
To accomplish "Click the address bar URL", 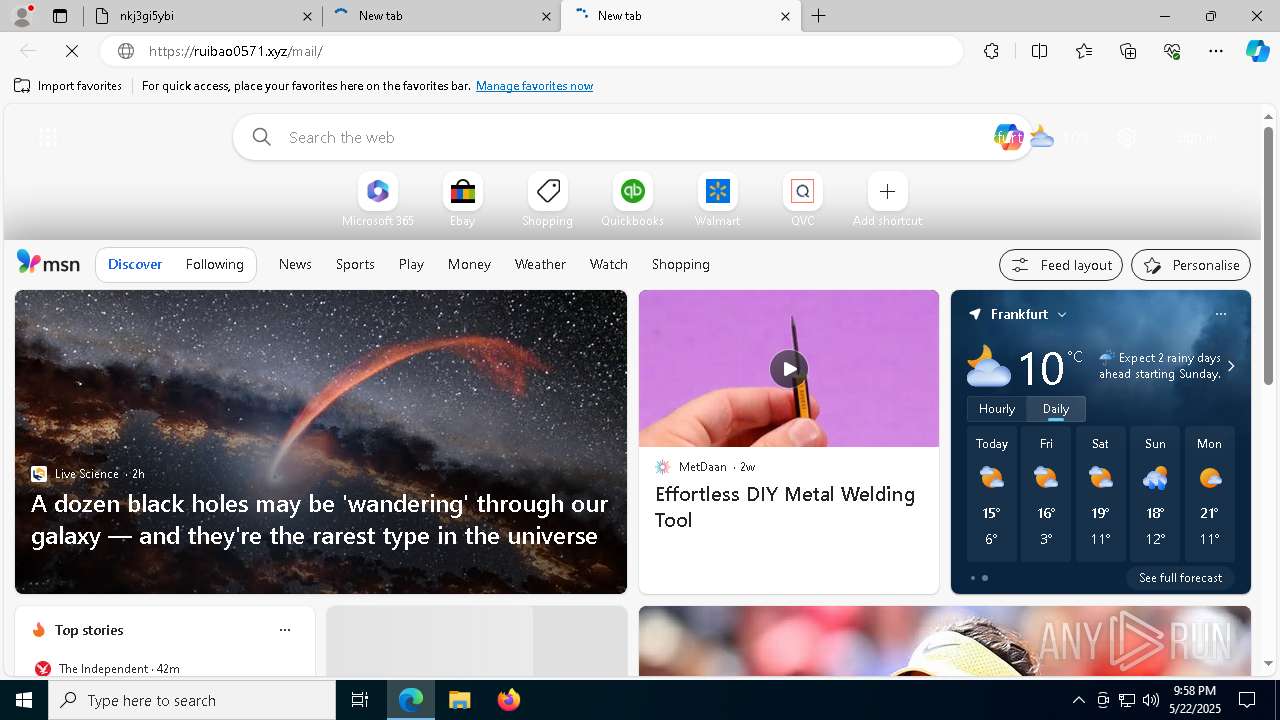I will (236, 51).
